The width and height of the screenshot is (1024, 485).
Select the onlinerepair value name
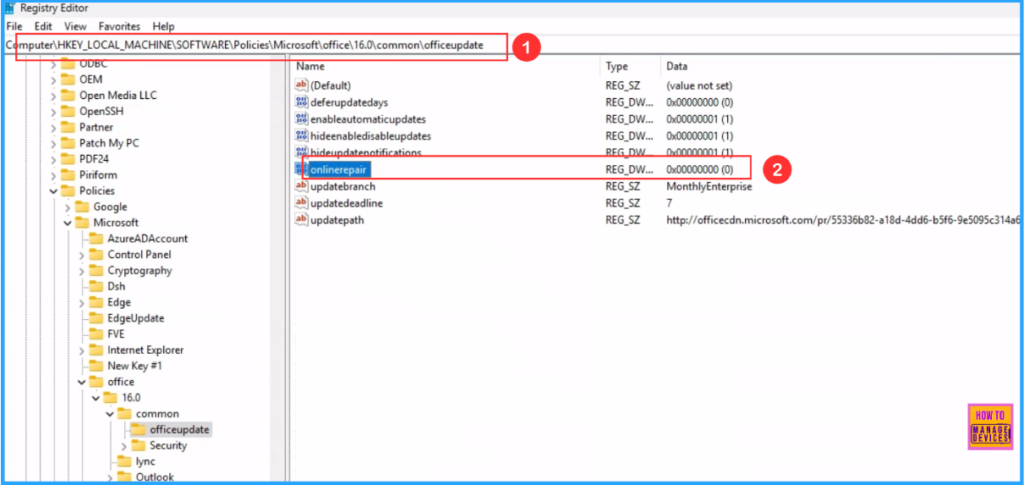[x=340, y=169]
